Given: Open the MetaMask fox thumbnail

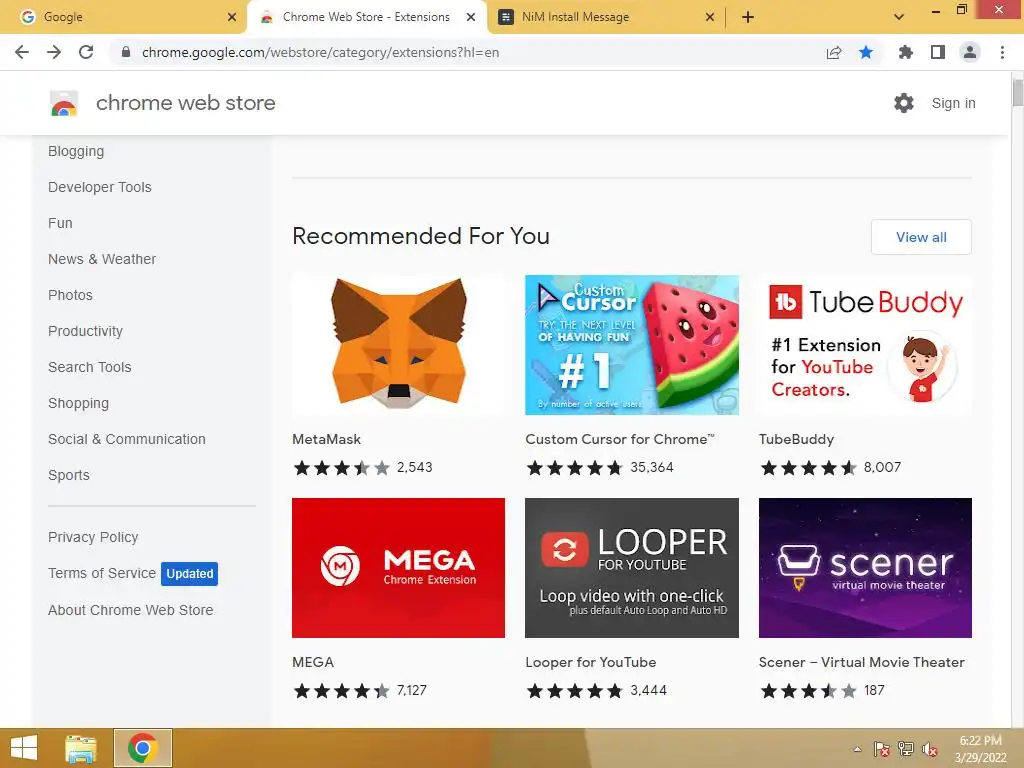Looking at the screenshot, I should (398, 345).
